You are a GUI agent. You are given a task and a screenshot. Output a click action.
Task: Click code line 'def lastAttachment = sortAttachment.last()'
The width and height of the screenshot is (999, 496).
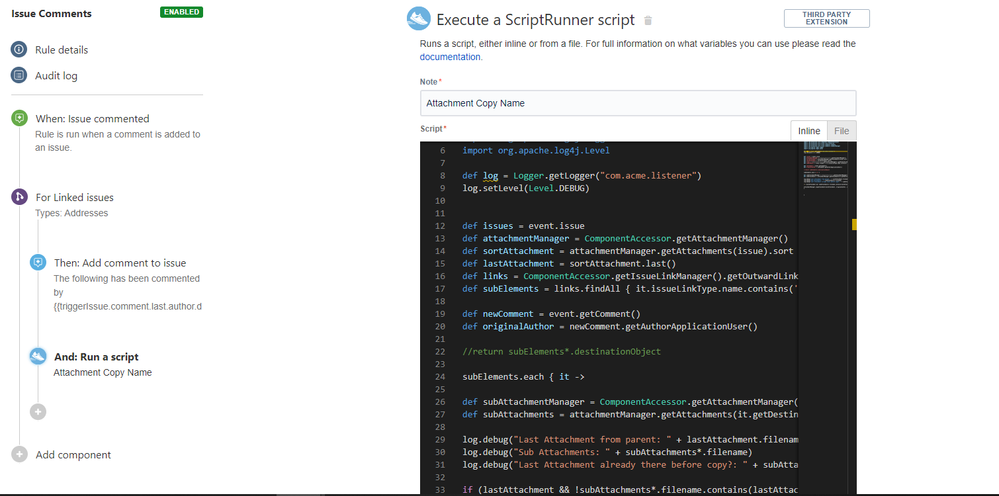569,264
